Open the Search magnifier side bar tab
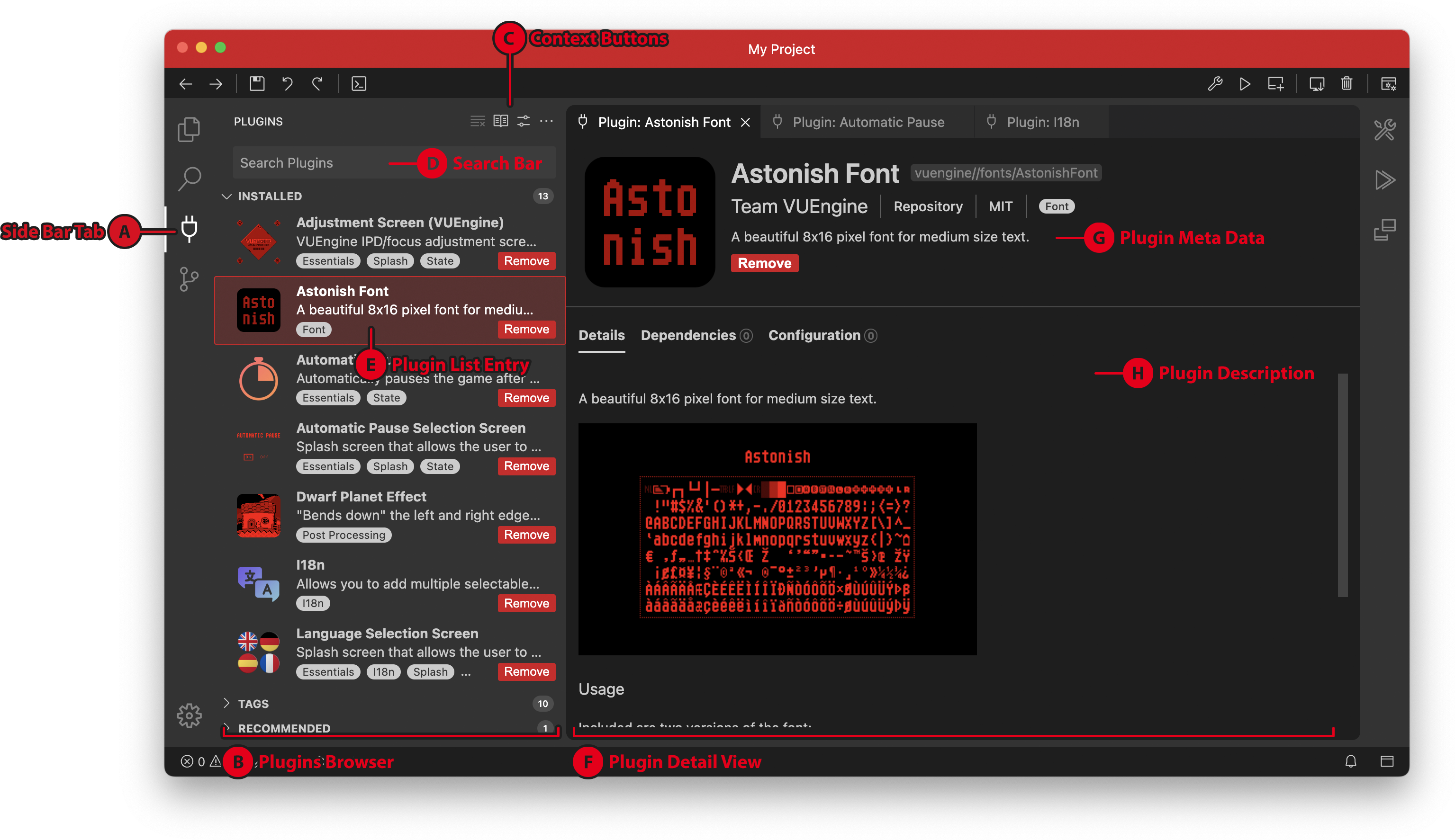Screen dimensions: 1455x840 point(190,179)
